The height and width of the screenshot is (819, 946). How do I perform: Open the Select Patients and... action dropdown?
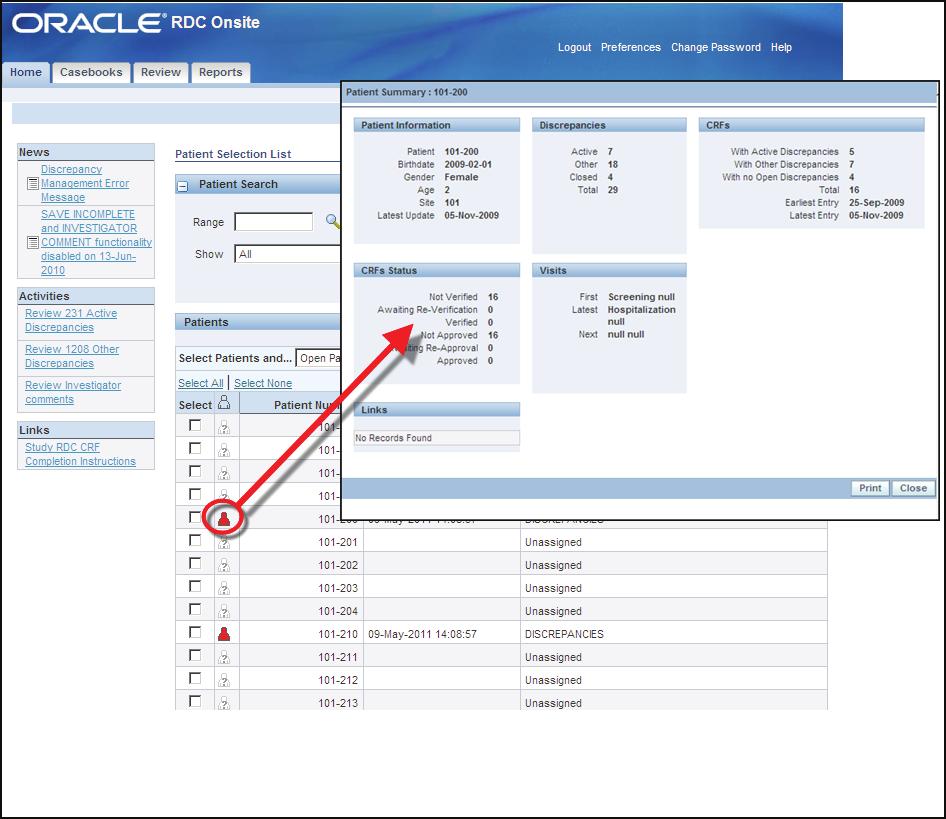[319, 359]
